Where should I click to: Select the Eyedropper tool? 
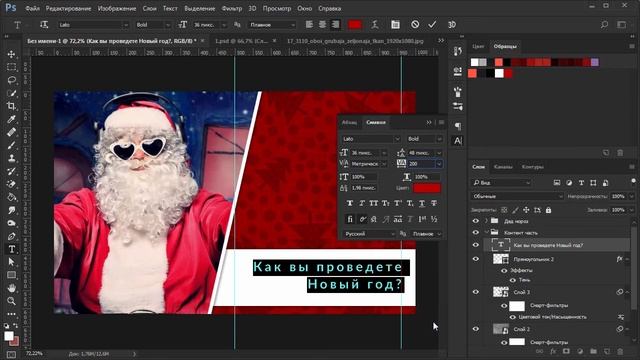click(11, 119)
